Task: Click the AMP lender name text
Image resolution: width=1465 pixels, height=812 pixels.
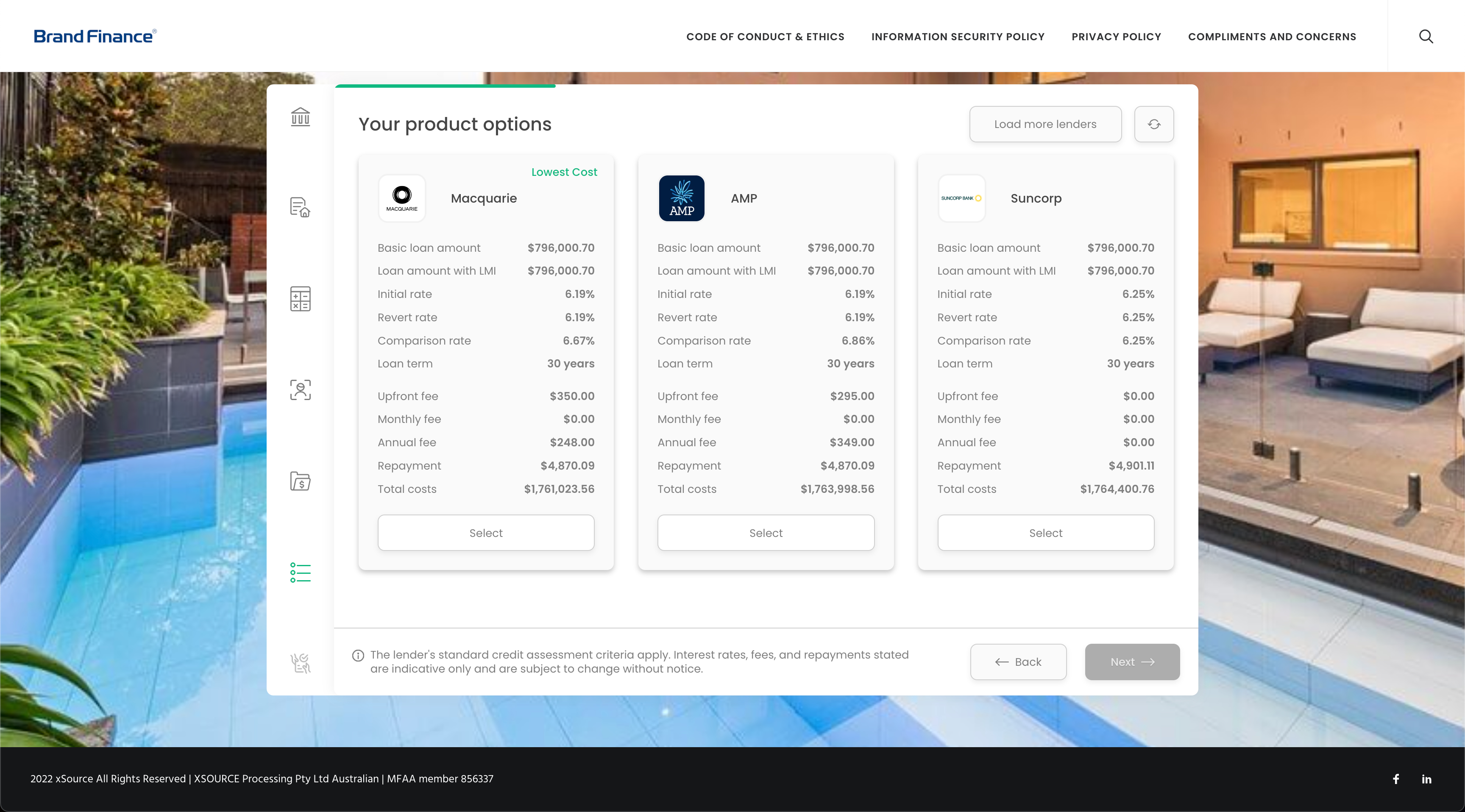Action: pyautogui.click(x=744, y=198)
